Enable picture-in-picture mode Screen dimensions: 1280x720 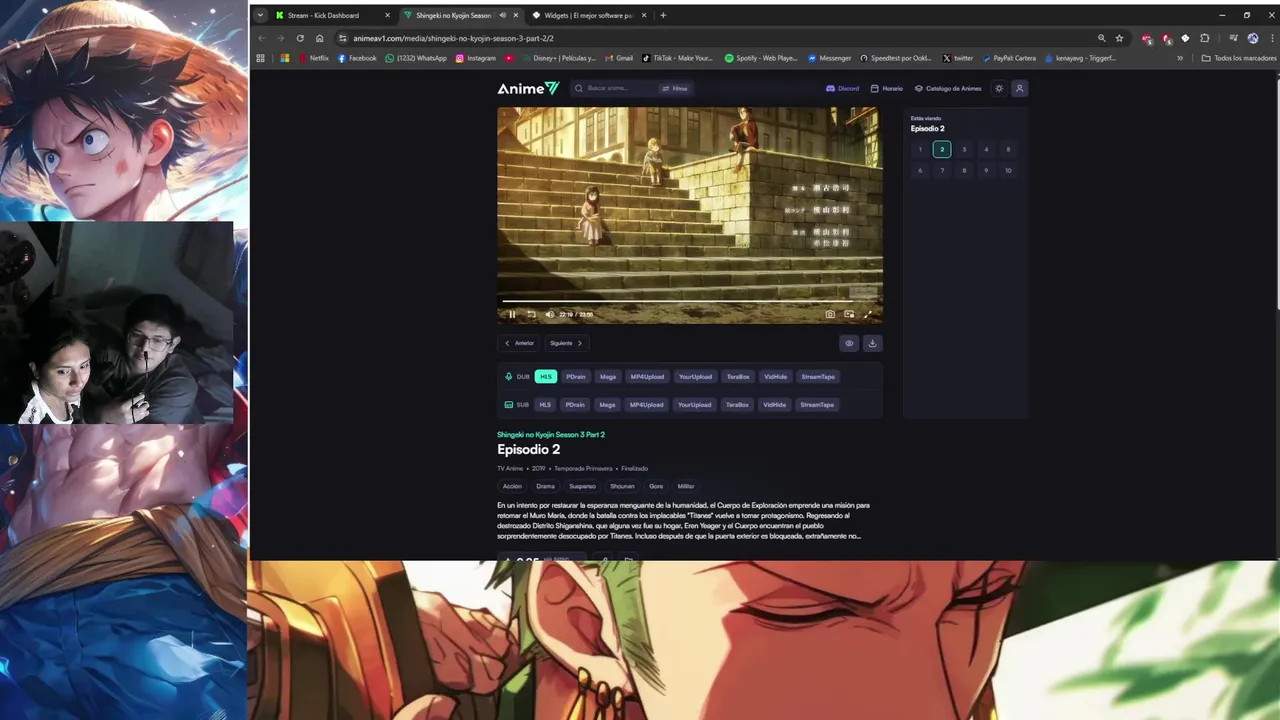(849, 314)
